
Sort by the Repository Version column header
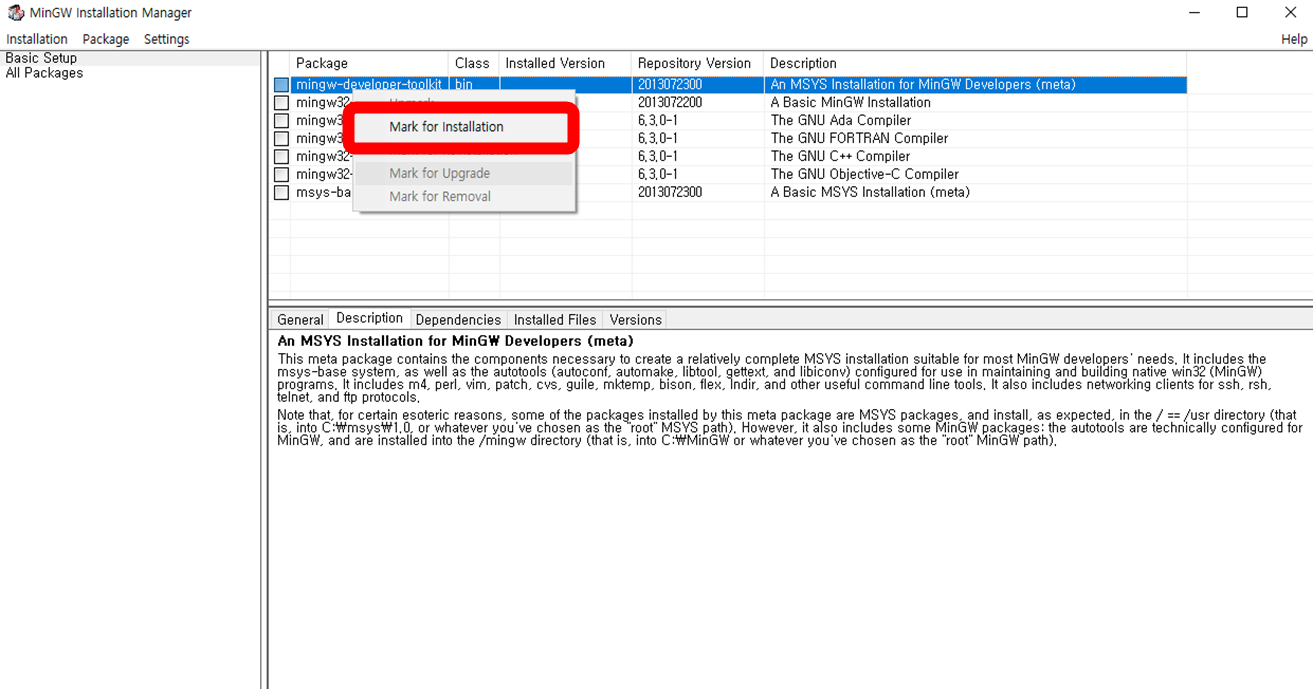tap(697, 63)
